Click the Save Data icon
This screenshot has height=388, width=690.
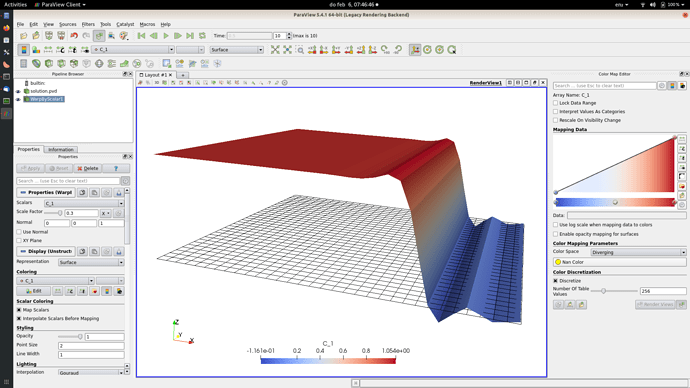click(36, 36)
